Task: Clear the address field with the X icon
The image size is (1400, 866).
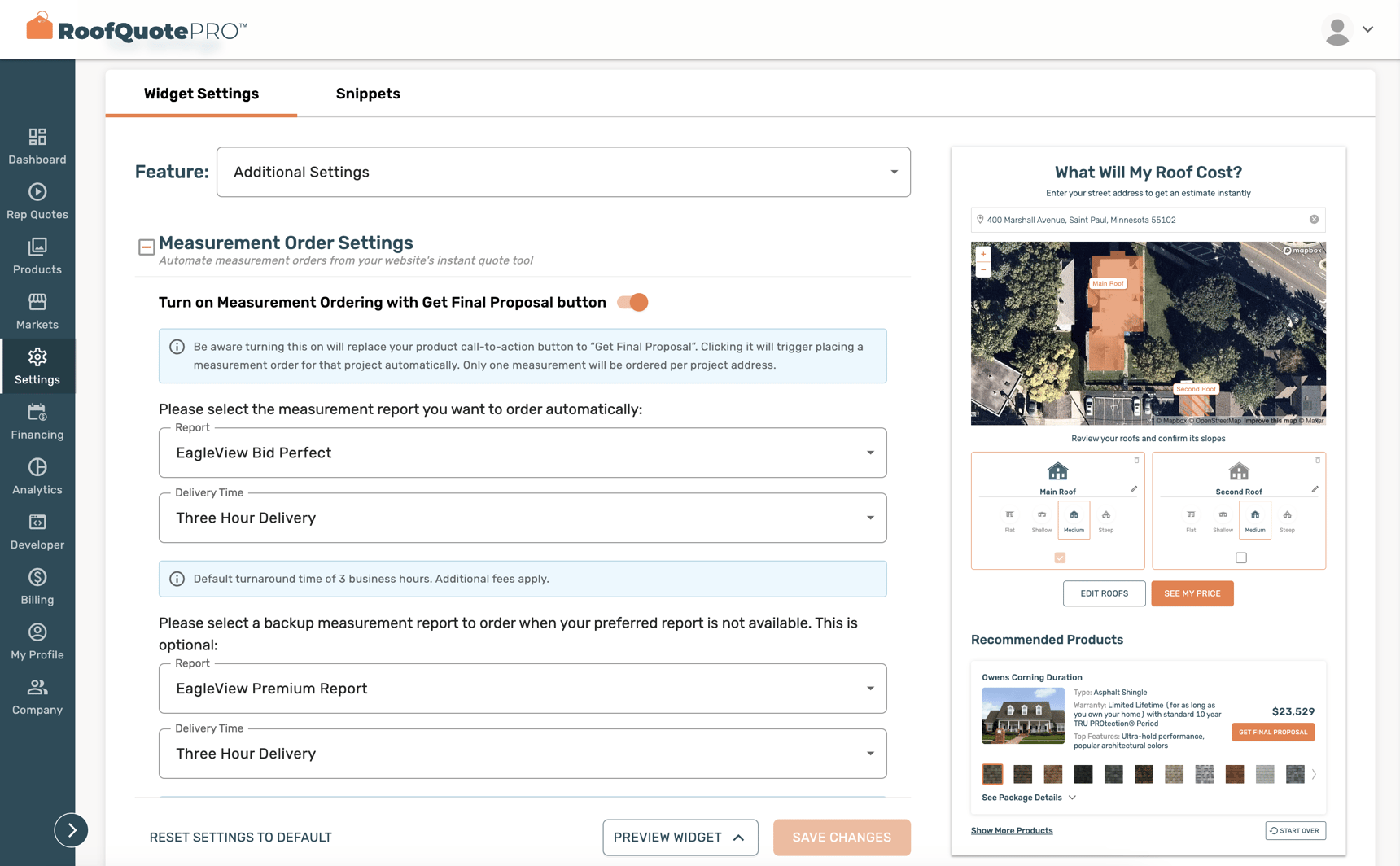Action: click(1314, 220)
